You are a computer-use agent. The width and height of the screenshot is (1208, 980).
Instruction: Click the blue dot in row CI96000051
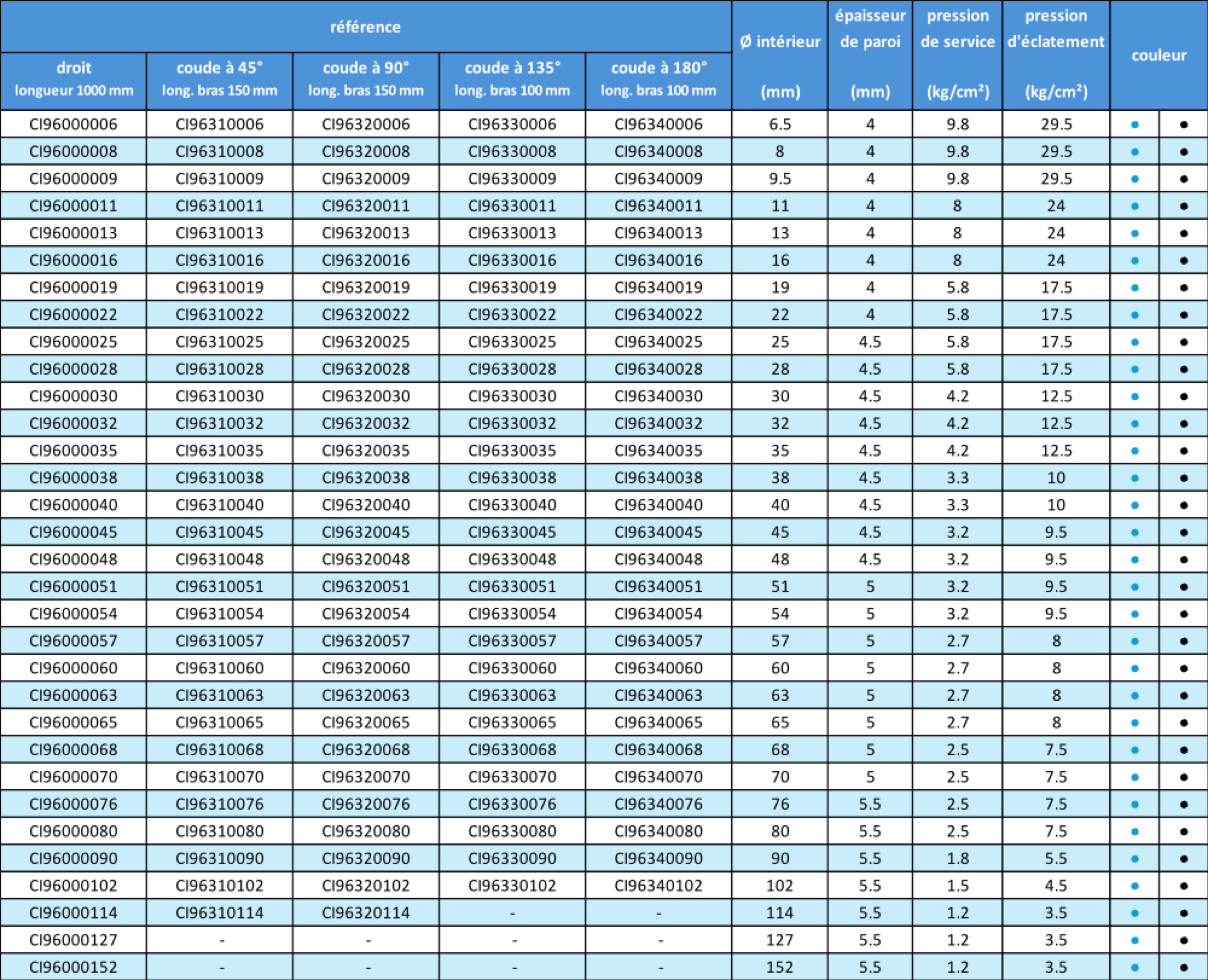click(x=1135, y=587)
